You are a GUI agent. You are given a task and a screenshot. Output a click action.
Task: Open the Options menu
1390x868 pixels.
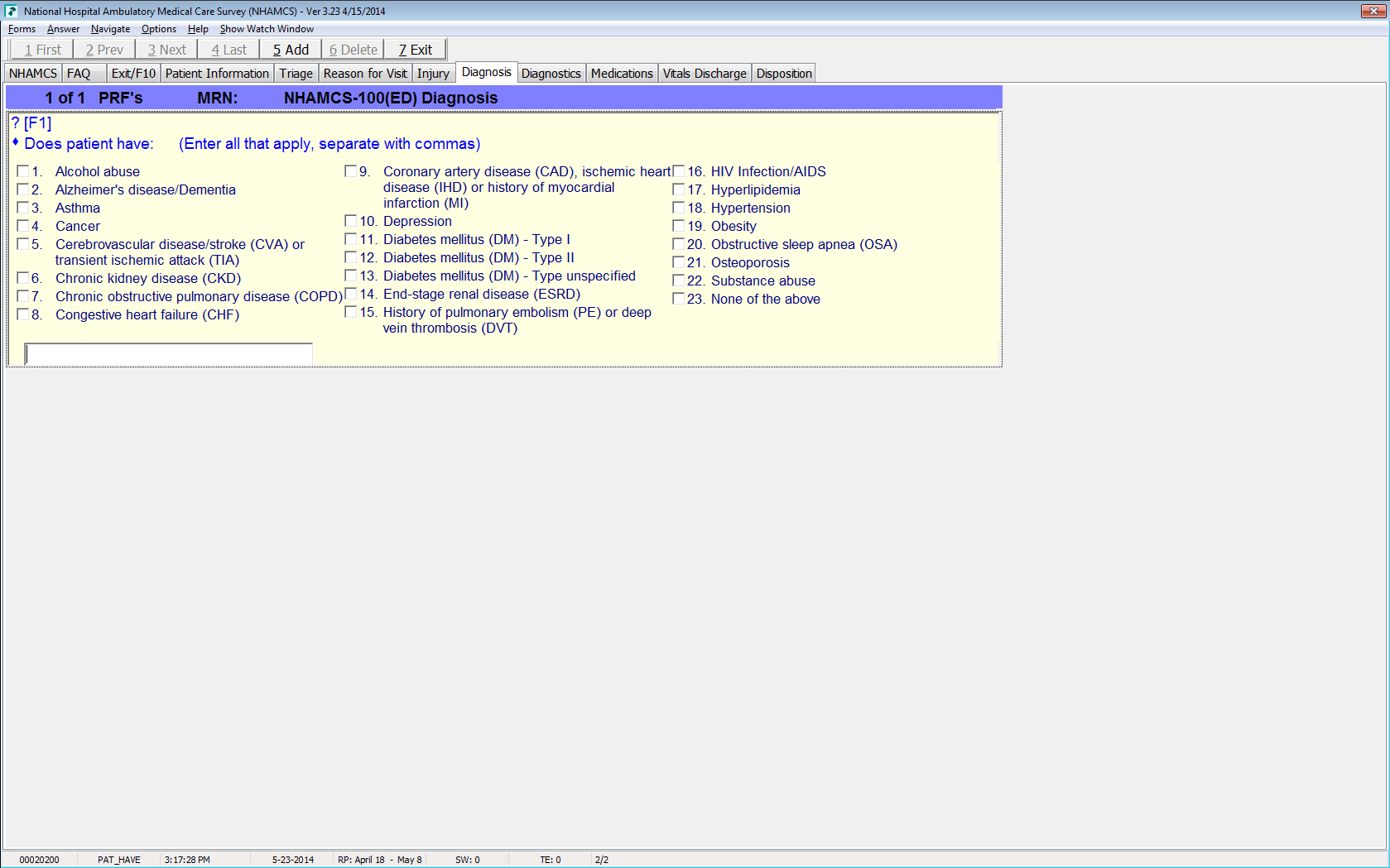[x=158, y=29]
